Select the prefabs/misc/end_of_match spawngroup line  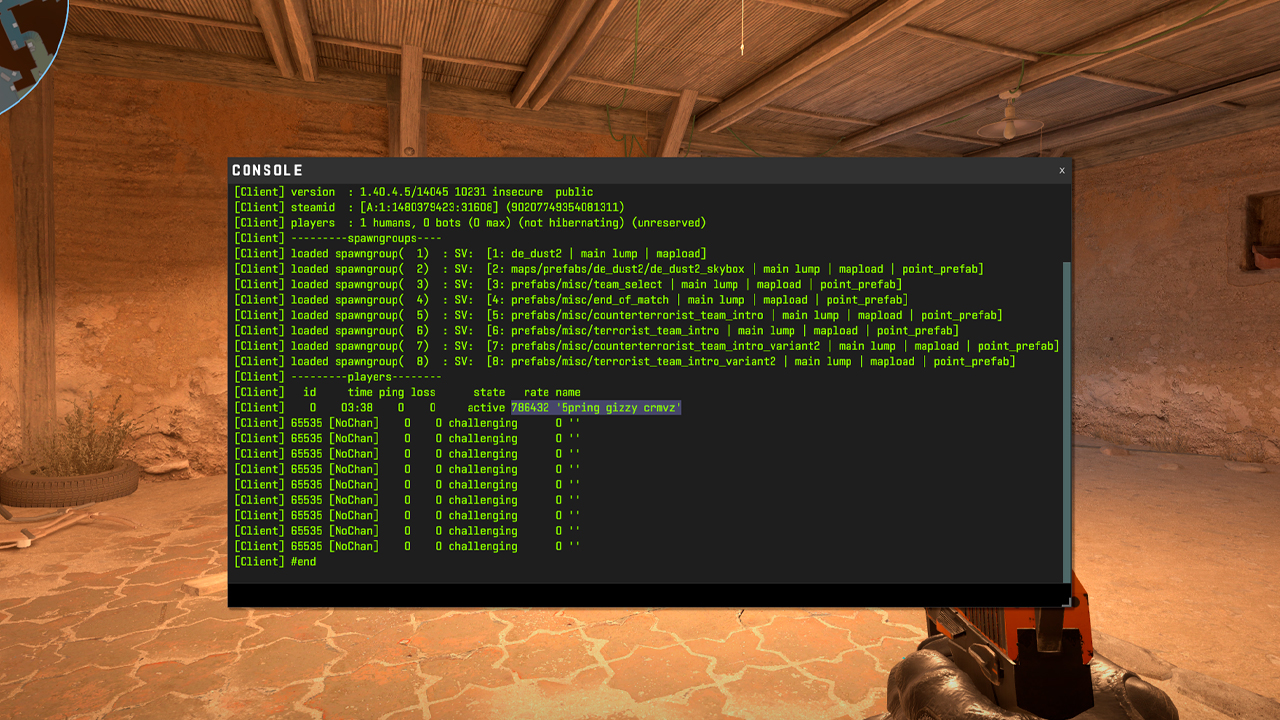pyautogui.click(x=570, y=300)
